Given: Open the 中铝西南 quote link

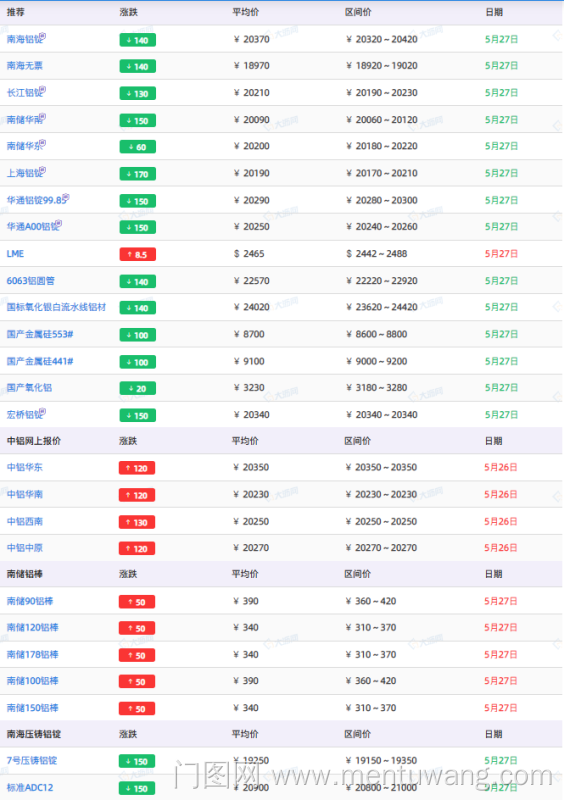Looking at the screenshot, I should coord(24,521).
